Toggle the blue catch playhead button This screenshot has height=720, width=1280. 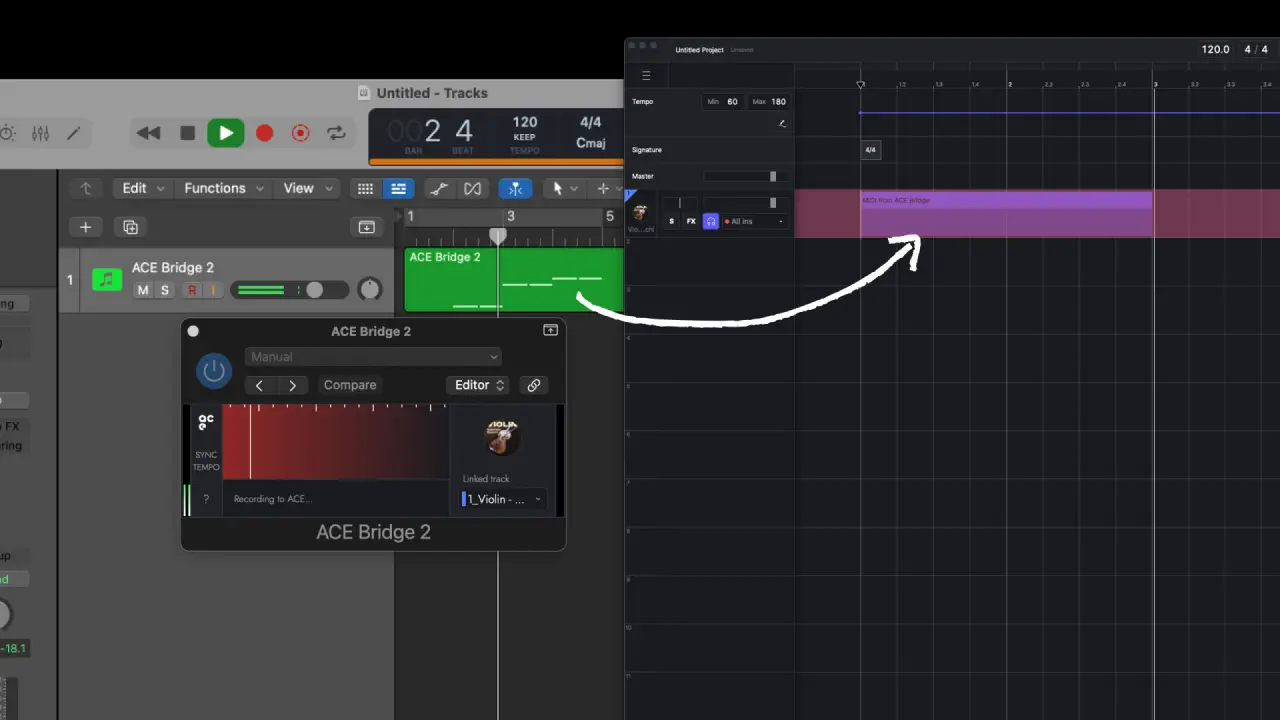(x=516, y=188)
